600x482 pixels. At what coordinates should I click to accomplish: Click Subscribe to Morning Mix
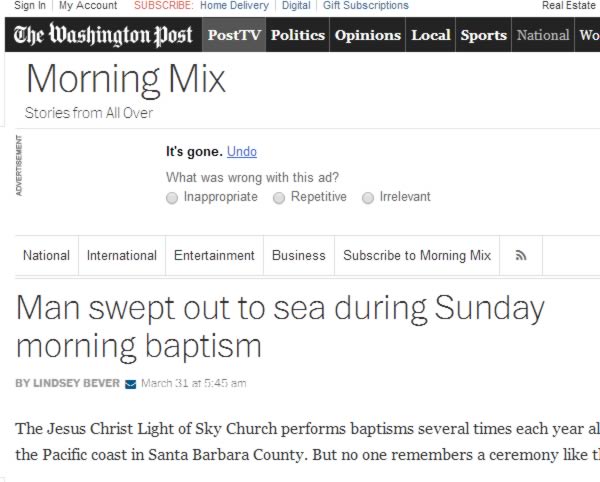(x=417, y=256)
